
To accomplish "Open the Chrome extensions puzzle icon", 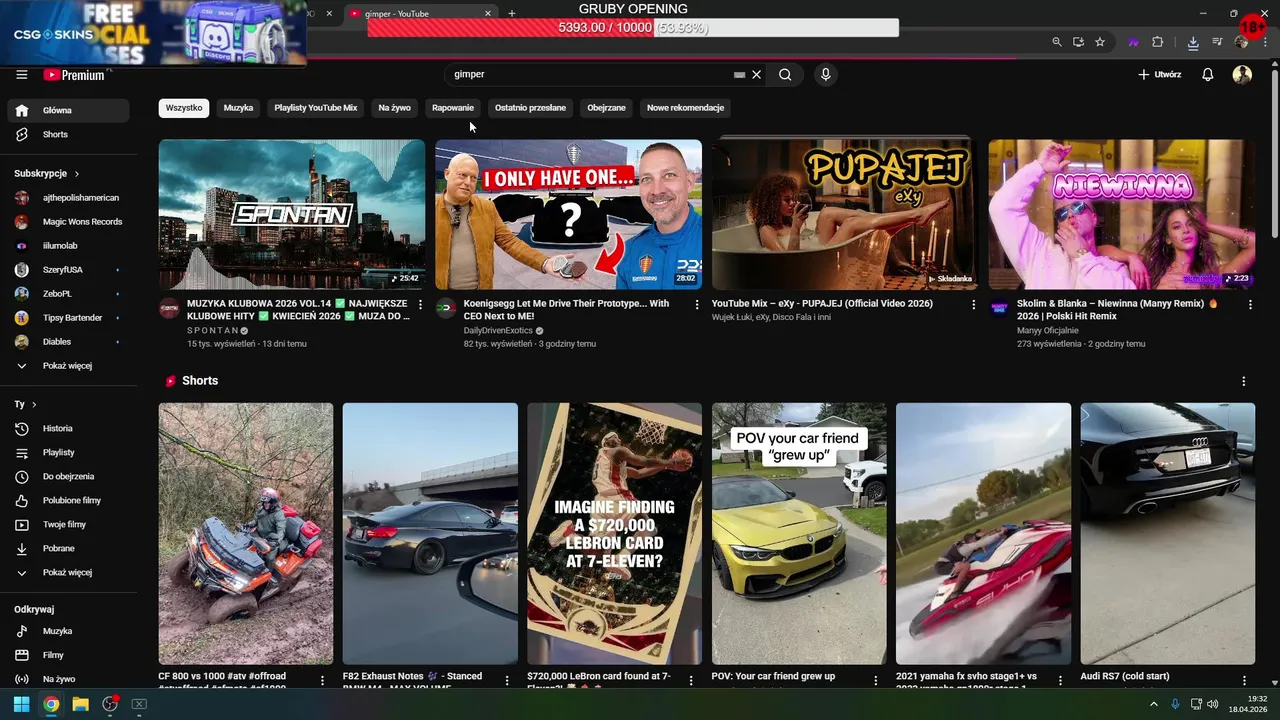I will tap(1158, 42).
